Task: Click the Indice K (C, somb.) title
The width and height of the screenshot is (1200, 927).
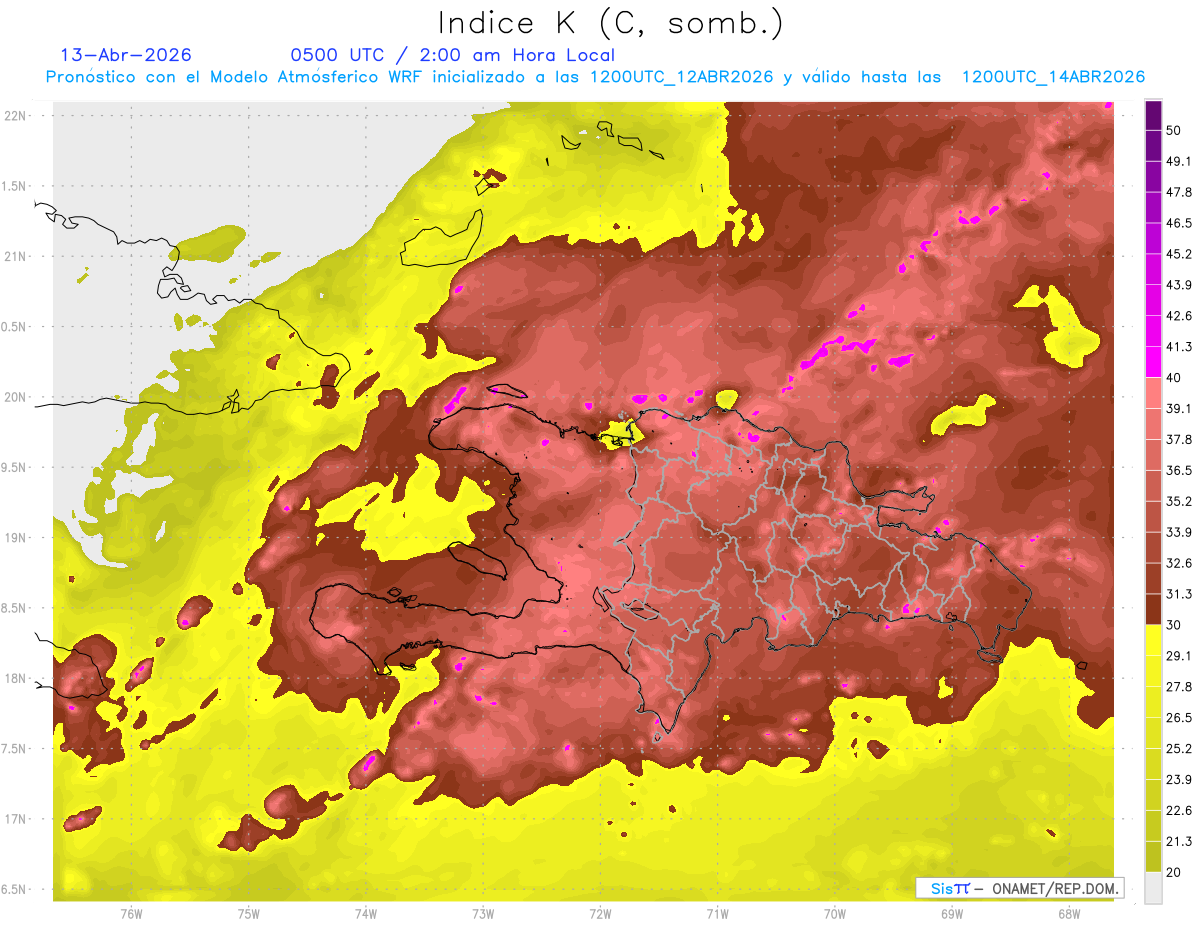Action: coord(610,24)
